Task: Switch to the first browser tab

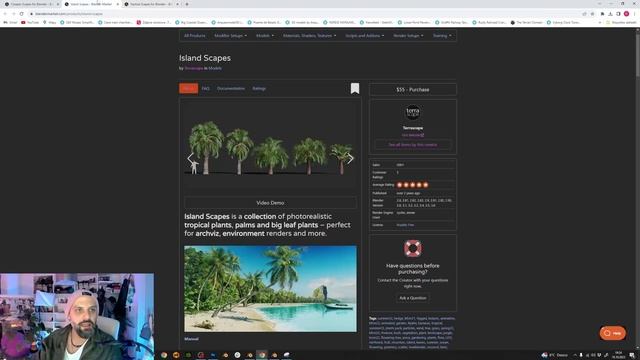Action: [31, 4]
